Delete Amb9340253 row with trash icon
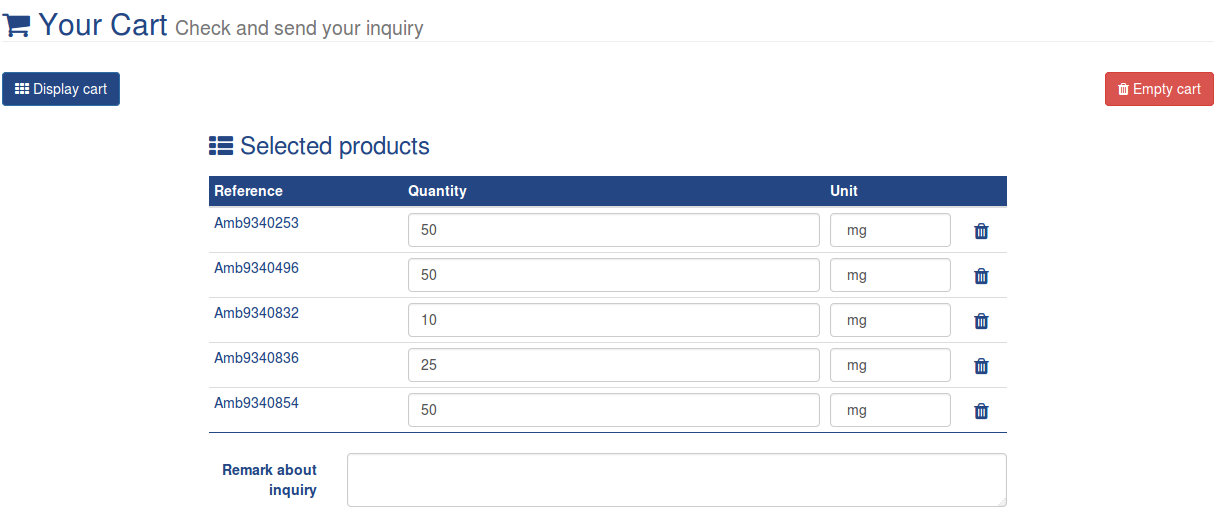Viewport: 1216px width, 522px height. pyautogui.click(x=981, y=231)
